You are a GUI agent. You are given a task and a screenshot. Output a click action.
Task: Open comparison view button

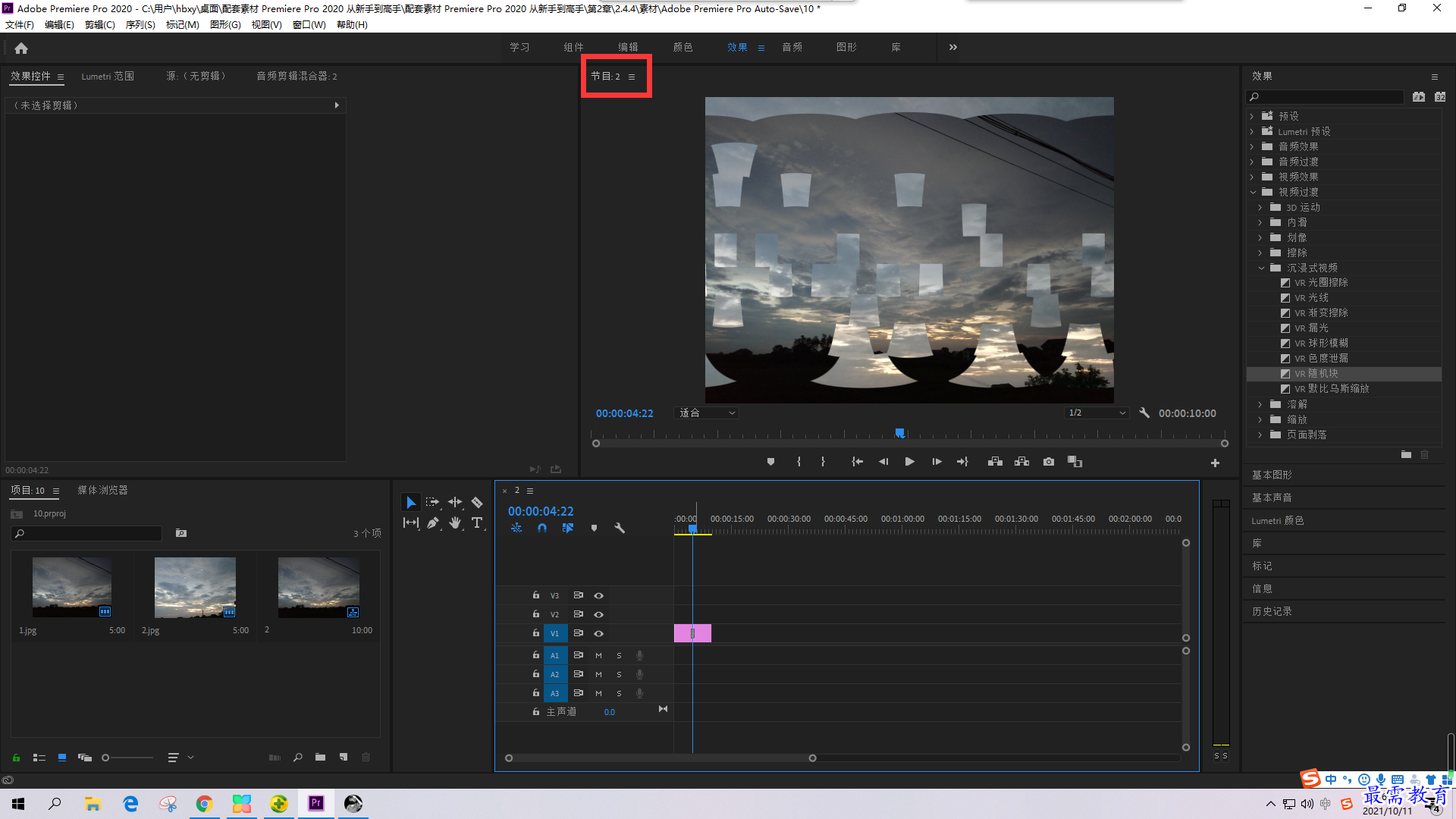[1075, 462]
